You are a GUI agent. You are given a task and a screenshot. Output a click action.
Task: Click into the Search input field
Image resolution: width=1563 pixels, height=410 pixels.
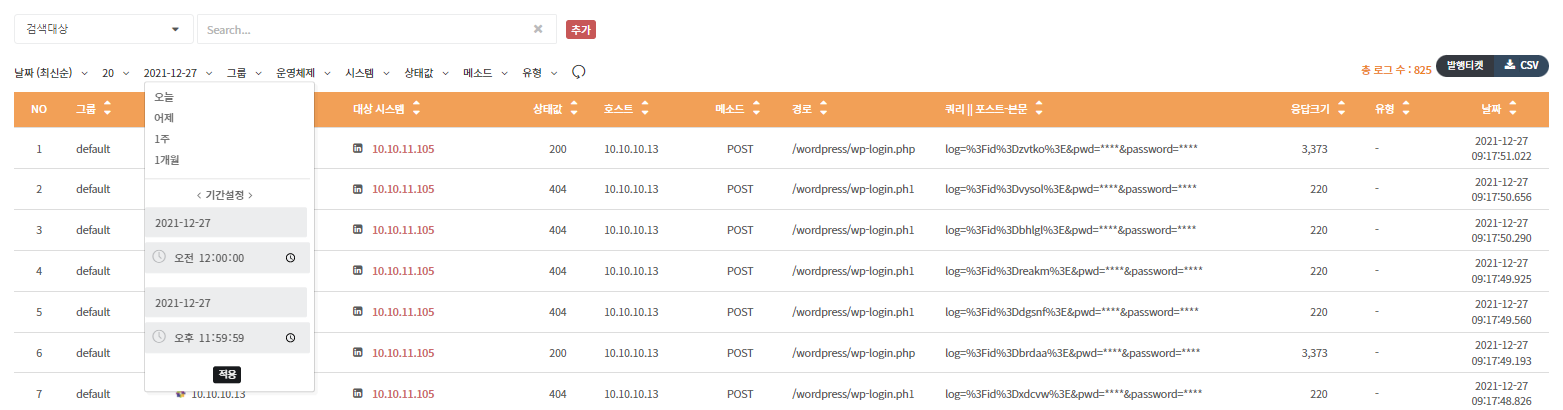[x=365, y=29]
